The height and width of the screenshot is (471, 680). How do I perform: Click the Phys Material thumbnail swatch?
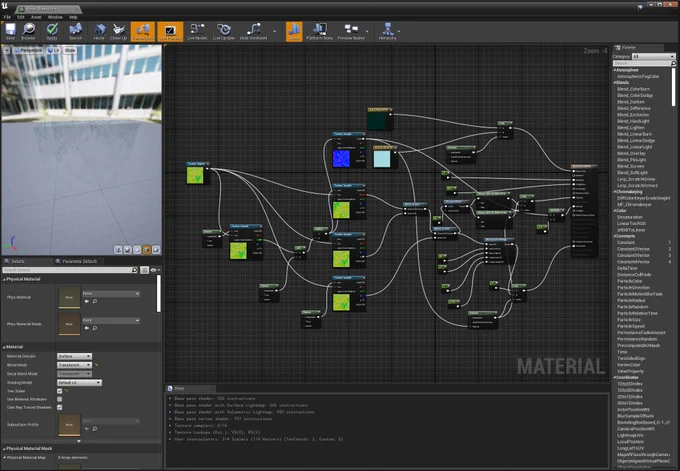pyautogui.click(x=69, y=298)
